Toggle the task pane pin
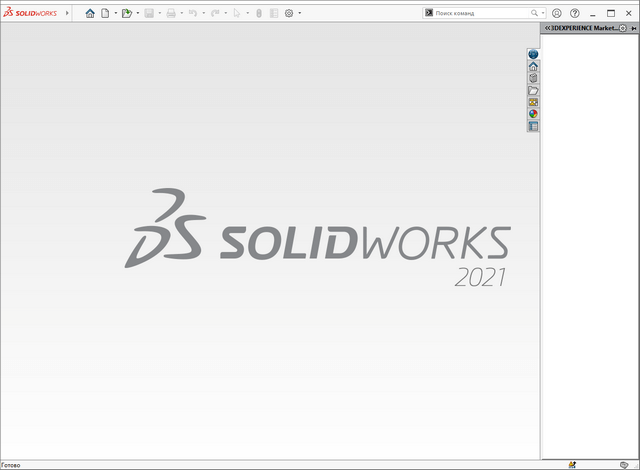The width and height of the screenshot is (640, 470). [x=634, y=29]
